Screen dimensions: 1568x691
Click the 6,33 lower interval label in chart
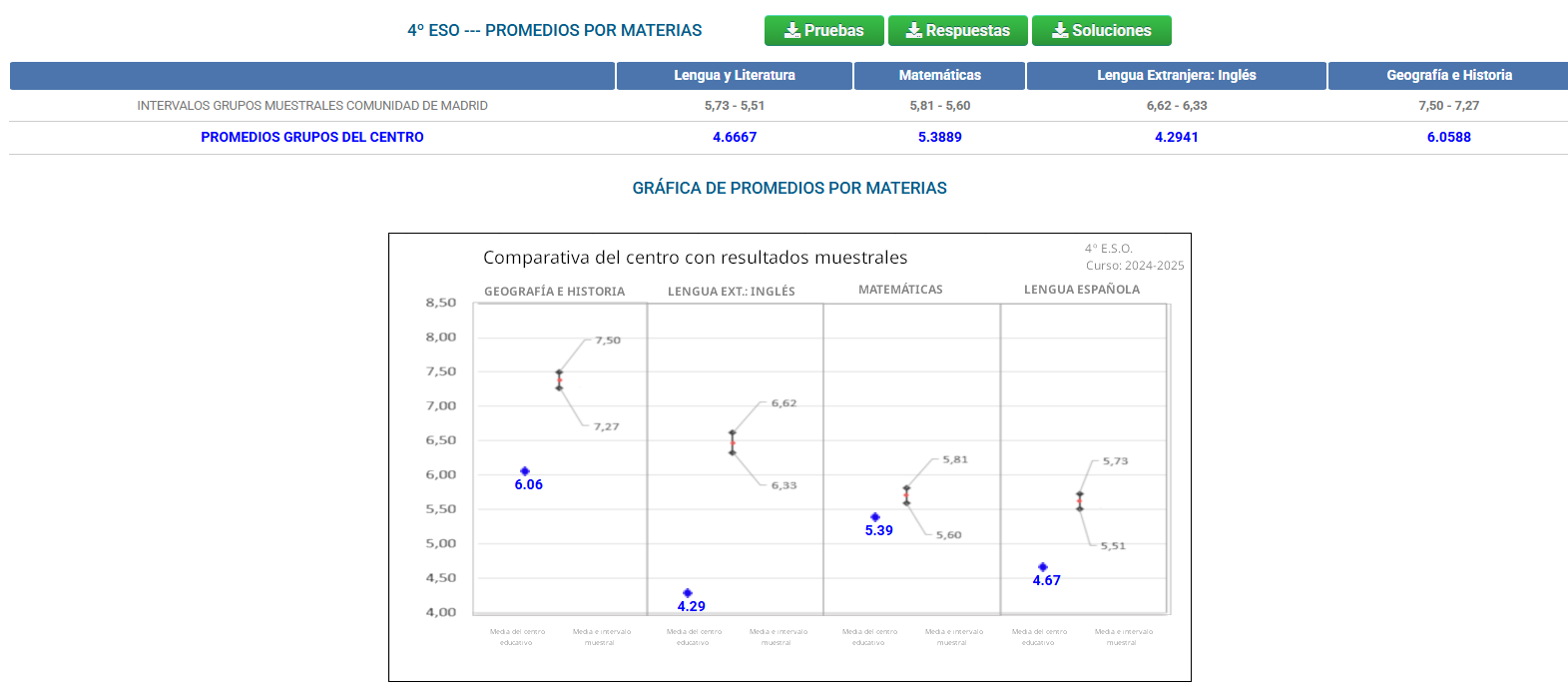[784, 485]
